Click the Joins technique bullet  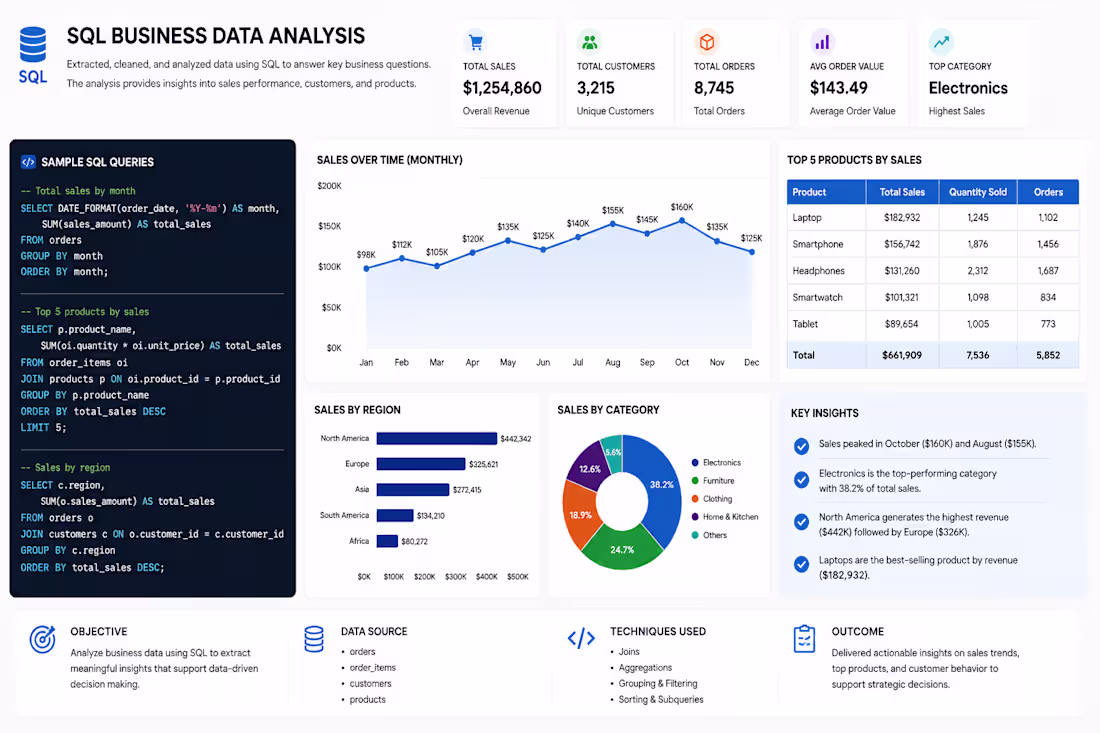[629, 652]
